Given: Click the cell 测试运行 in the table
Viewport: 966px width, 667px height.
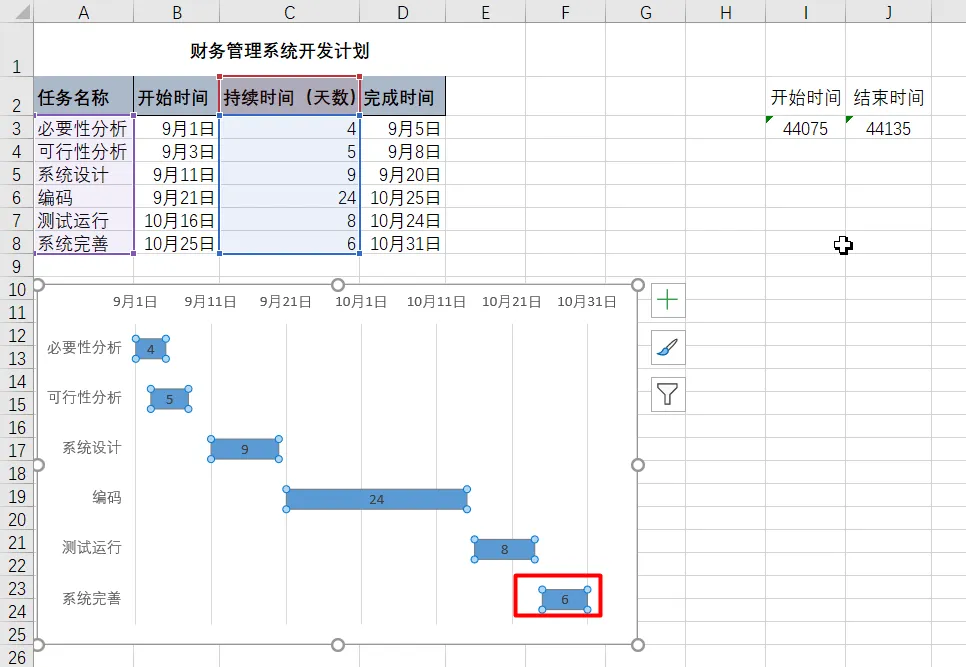Looking at the screenshot, I should 84,220.
